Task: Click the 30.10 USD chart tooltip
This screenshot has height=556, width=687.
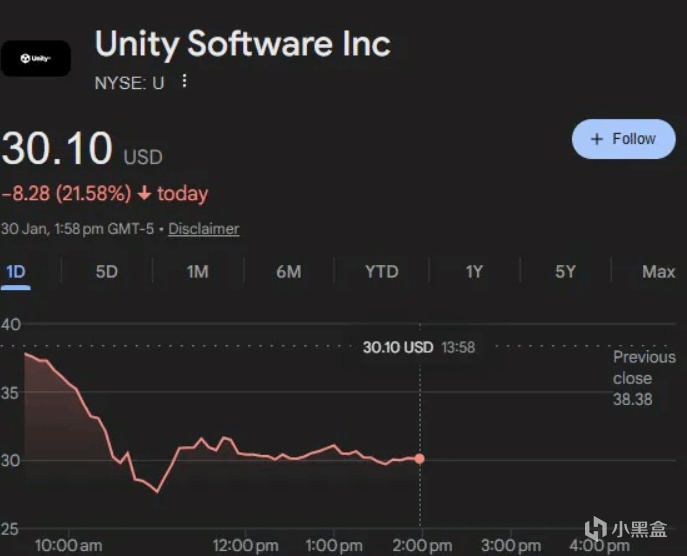Action: pos(398,347)
